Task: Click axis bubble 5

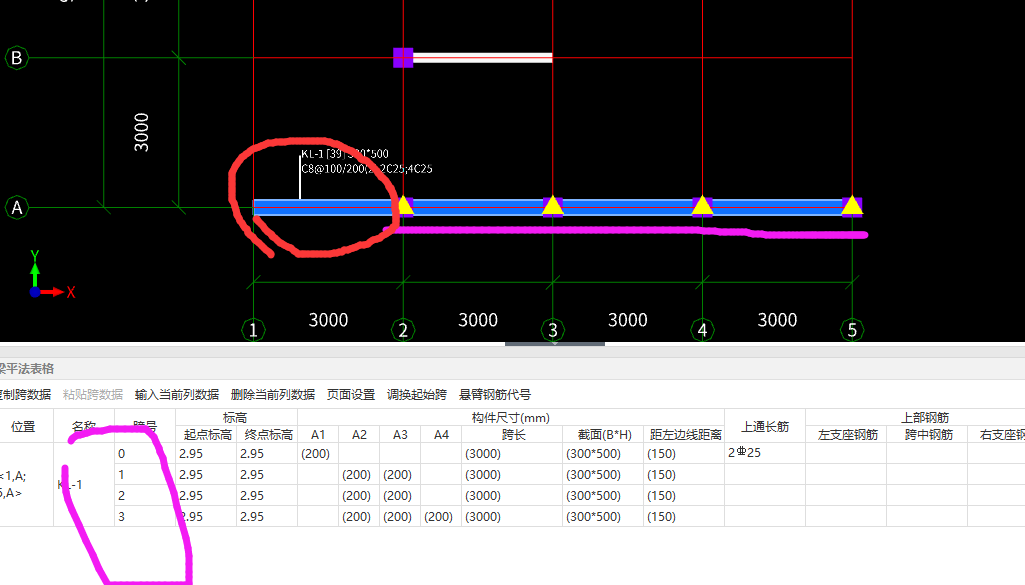Action: [x=852, y=329]
